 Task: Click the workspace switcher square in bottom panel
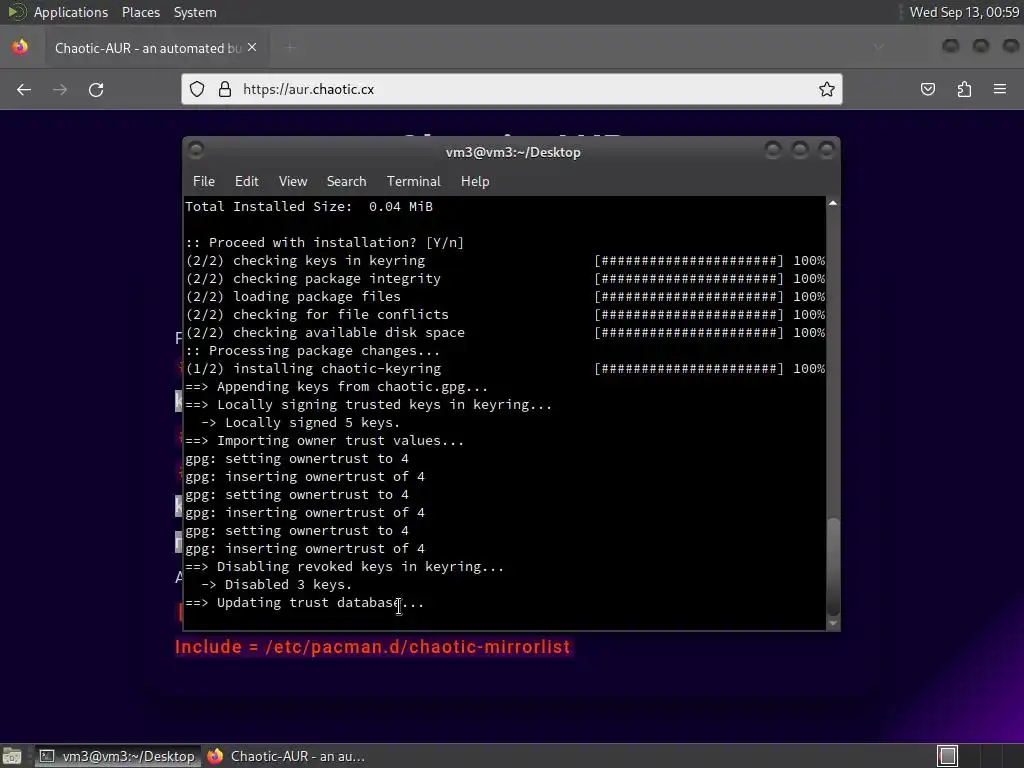click(948, 756)
